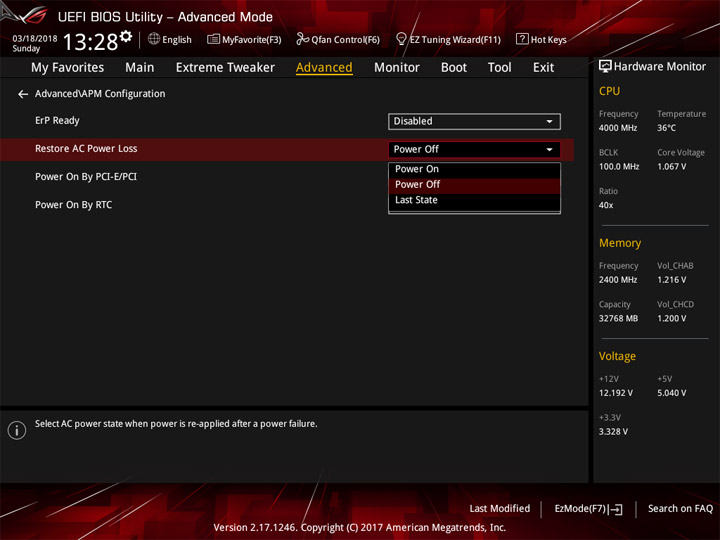The width and height of the screenshot is (720, 540).
Task: Click CPU frequency value 4000 MHz
Action: pos(618,128)
